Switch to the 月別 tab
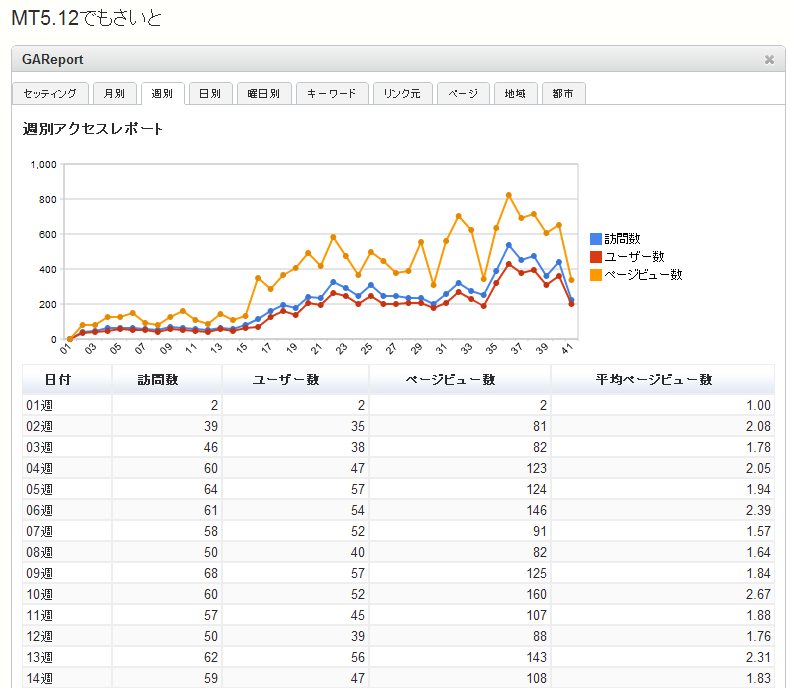Screen dimensions: 789x688 pyautogui.click(x=114, y=94)
